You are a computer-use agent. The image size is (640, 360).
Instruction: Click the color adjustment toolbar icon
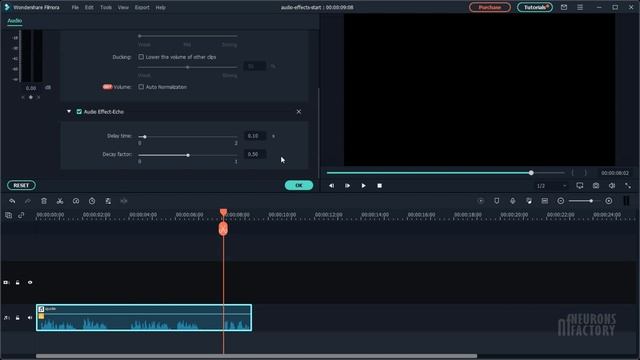[x=108, y=201]
